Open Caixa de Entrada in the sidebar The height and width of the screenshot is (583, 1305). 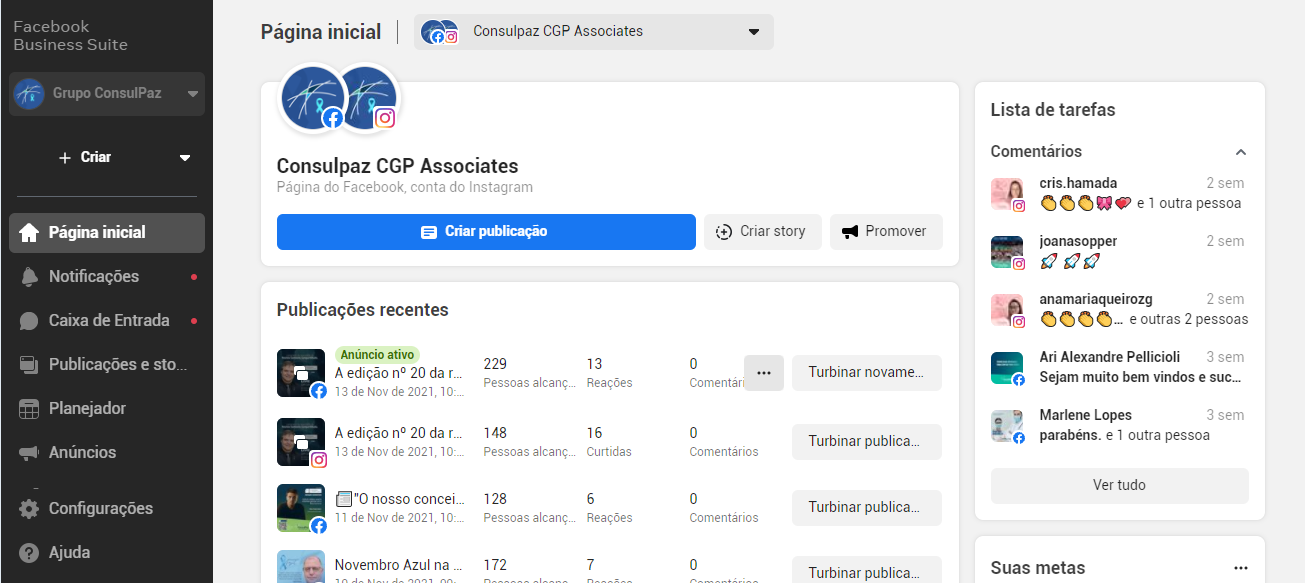107,320
